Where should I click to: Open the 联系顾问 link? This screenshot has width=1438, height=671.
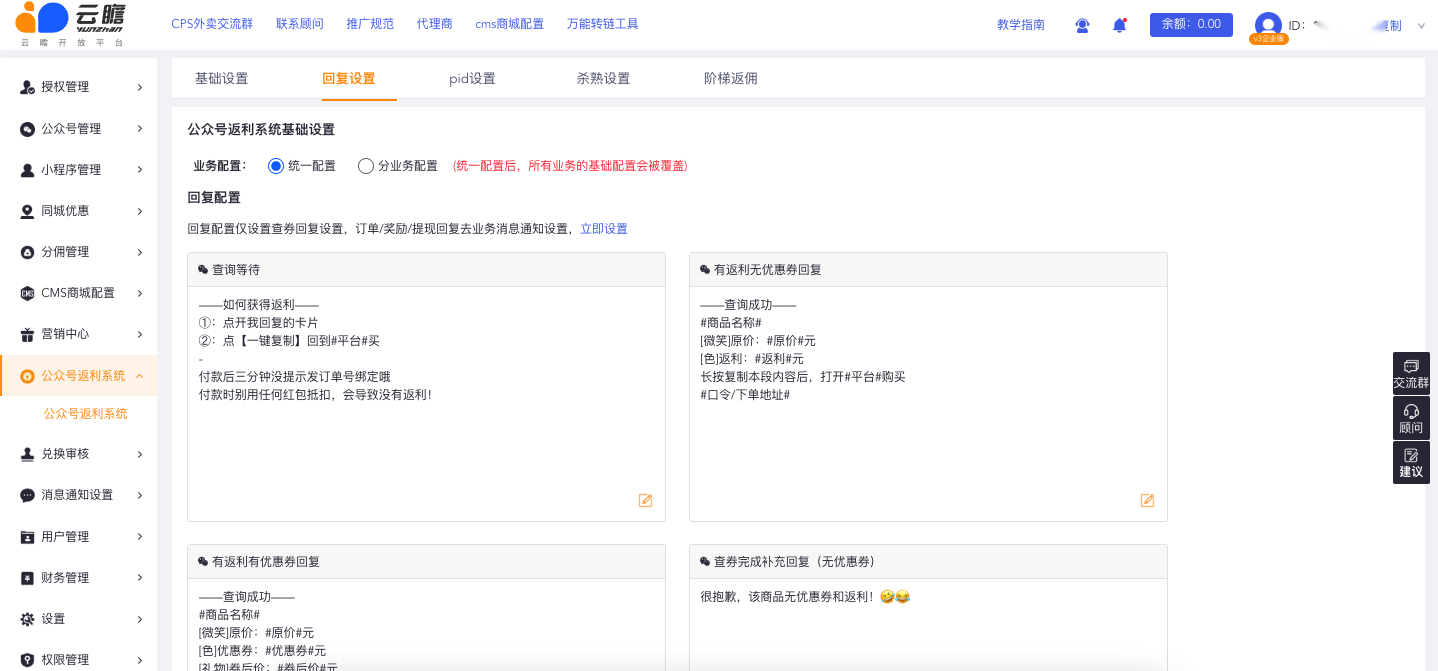pos(300,24)
